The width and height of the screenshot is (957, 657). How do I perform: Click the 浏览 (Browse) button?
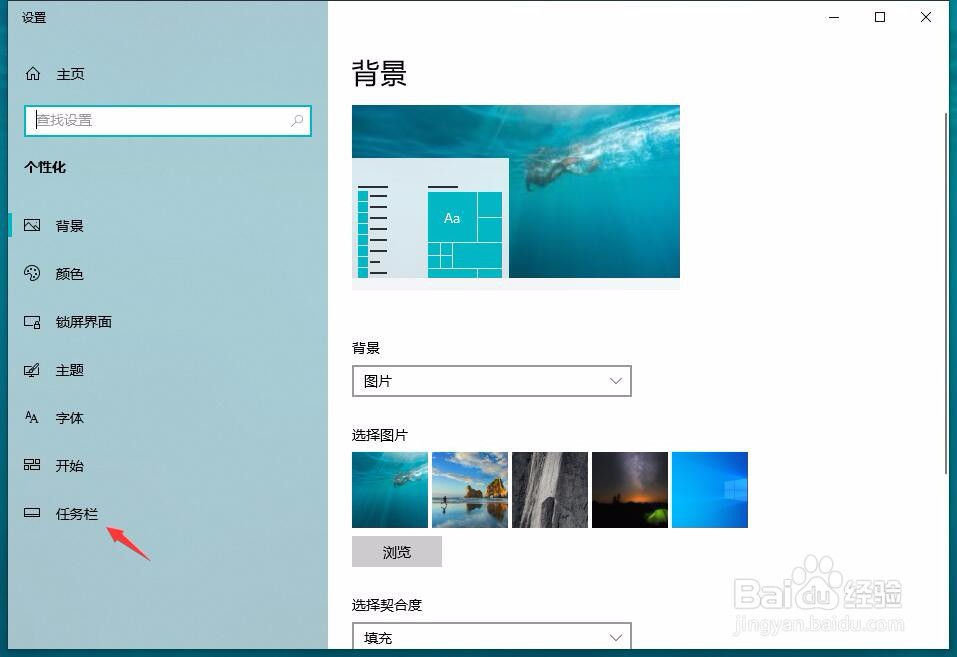pyautogui.click(x=396, y=551)
